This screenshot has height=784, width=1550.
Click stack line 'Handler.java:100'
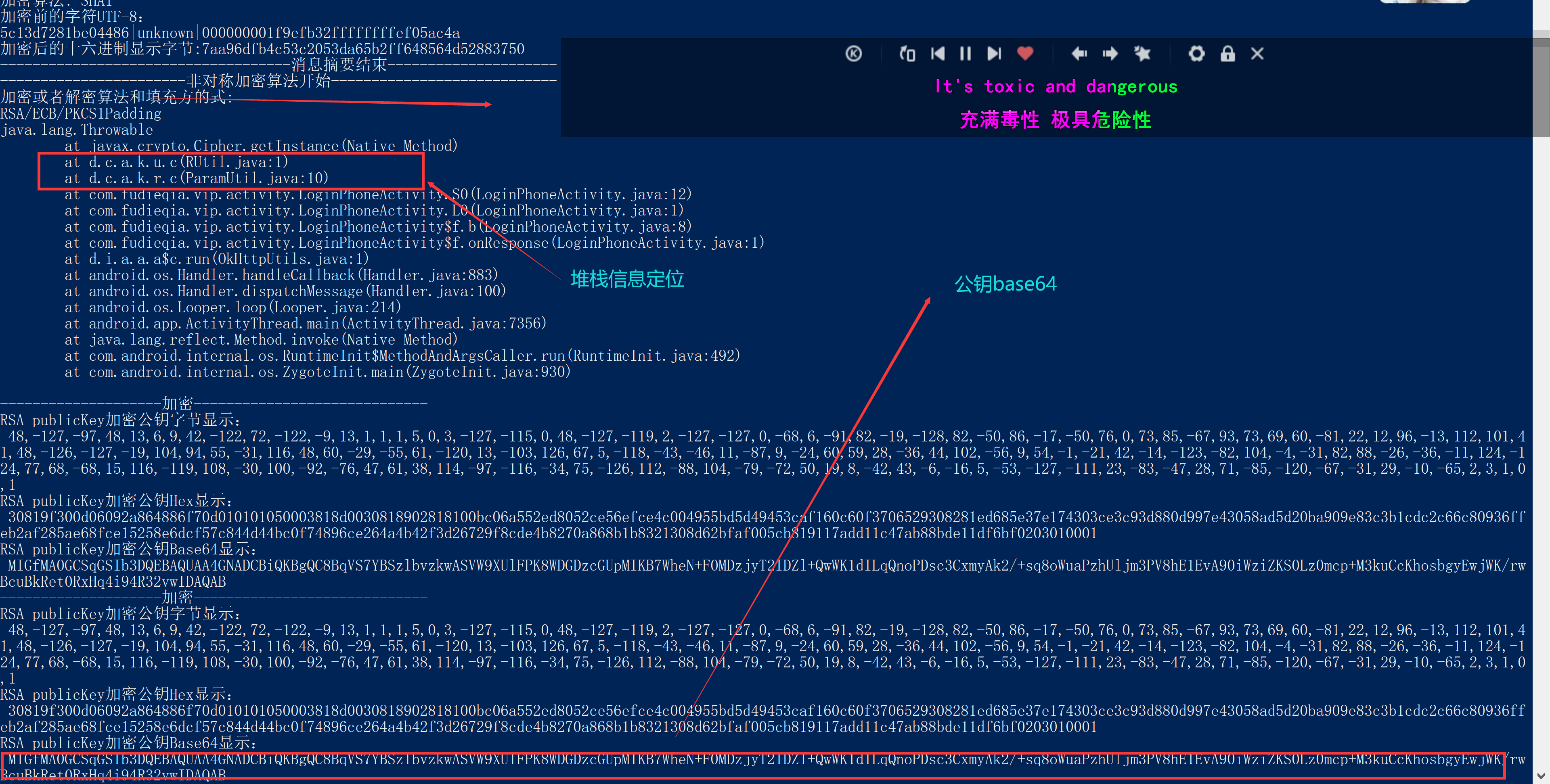click(x=285, y=291)
